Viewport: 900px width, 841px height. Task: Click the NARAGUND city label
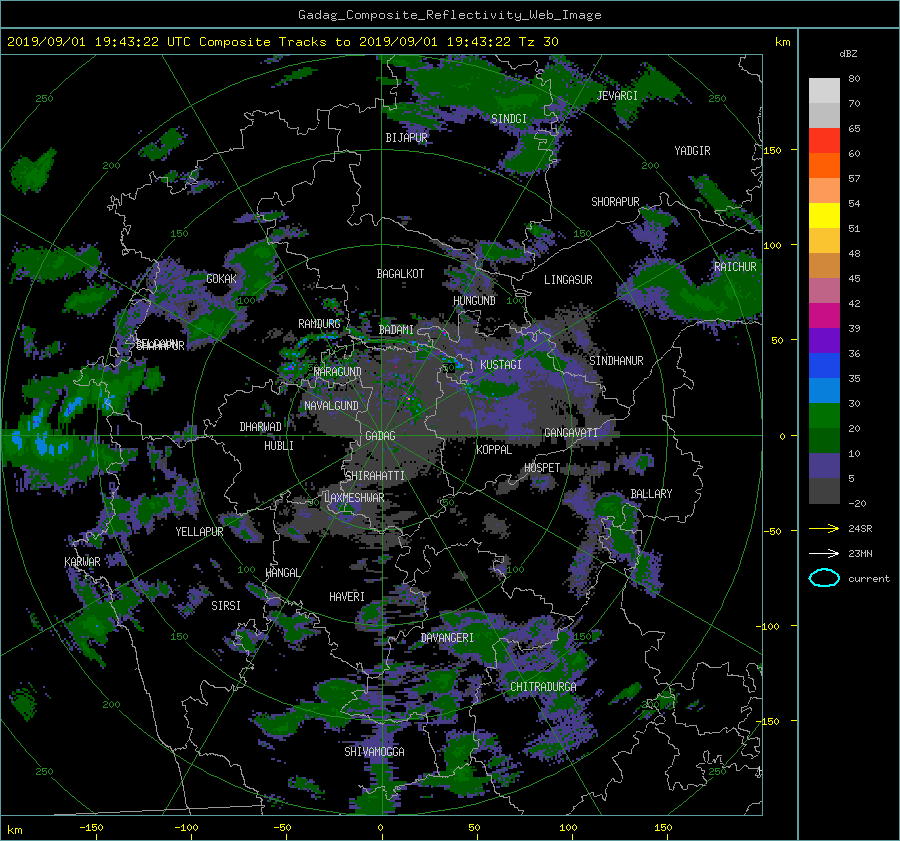pos(338,372)
